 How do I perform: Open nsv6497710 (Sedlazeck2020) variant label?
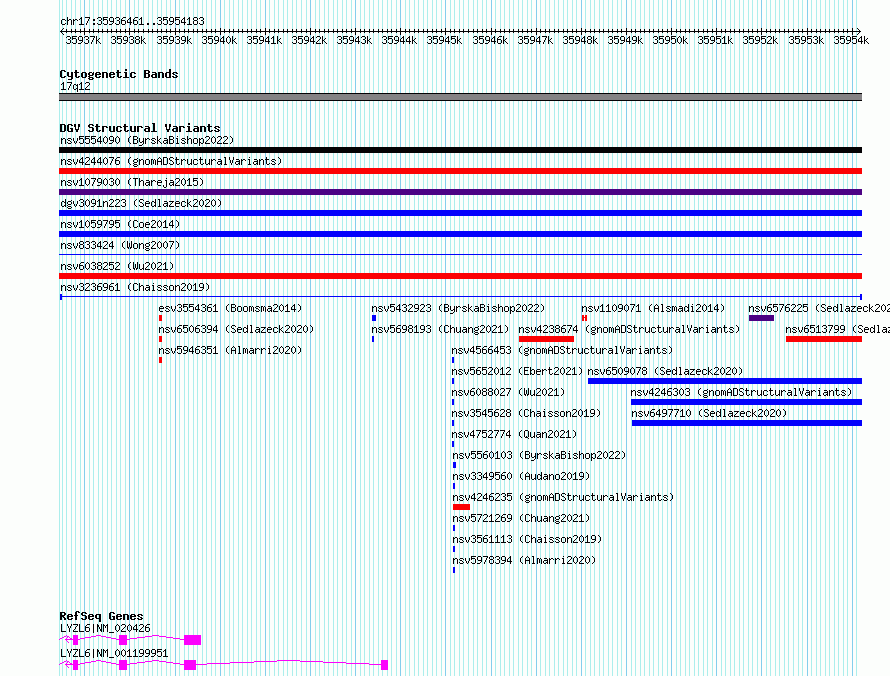pos(710,413)
